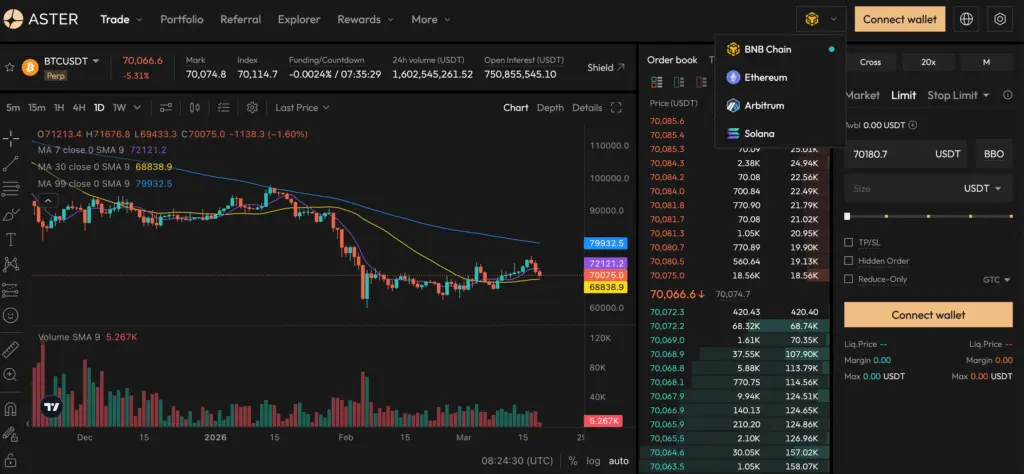The height and width of the screenshot is (474, 1024).
Task: Open chart settings gear icon
Action: point(252,107)
